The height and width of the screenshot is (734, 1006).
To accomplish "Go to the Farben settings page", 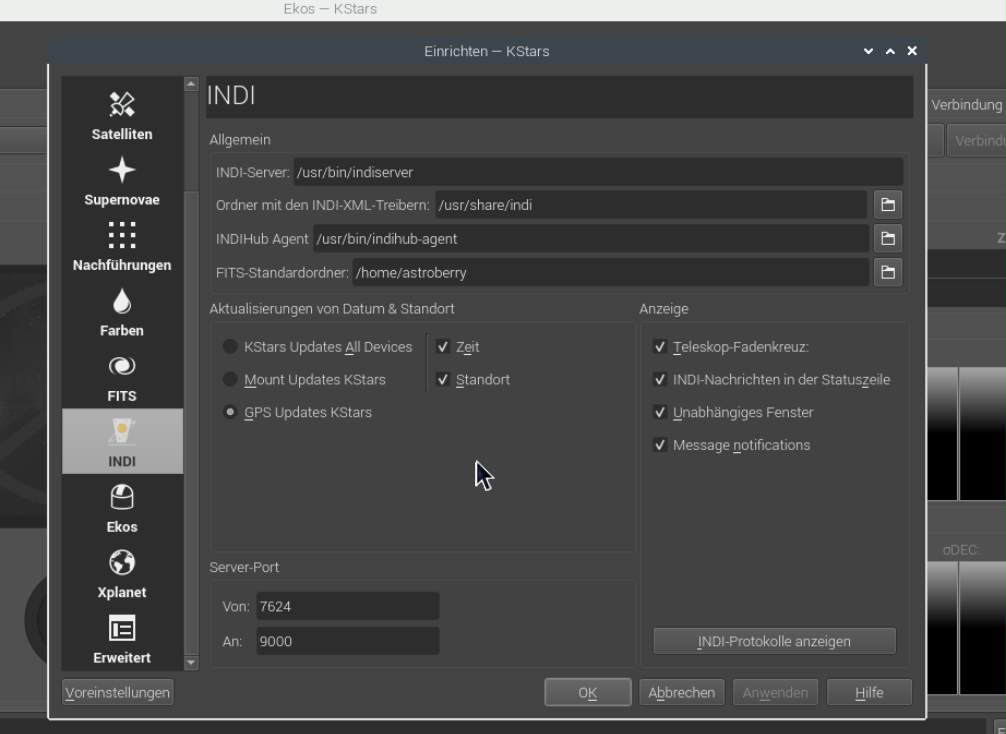I will pos(122,311).
